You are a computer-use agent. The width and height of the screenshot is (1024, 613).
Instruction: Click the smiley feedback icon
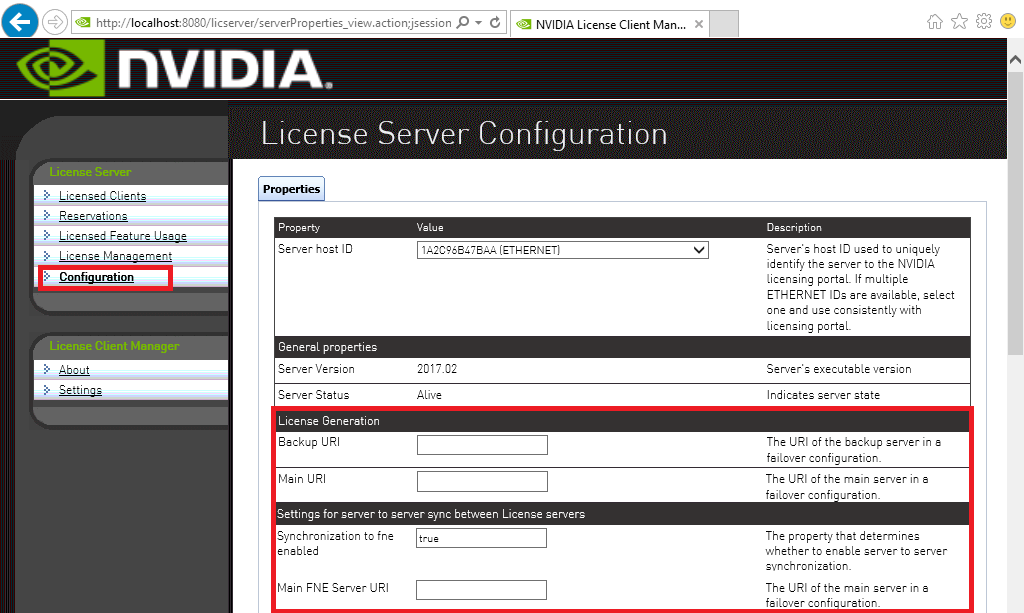point(1009,21)
